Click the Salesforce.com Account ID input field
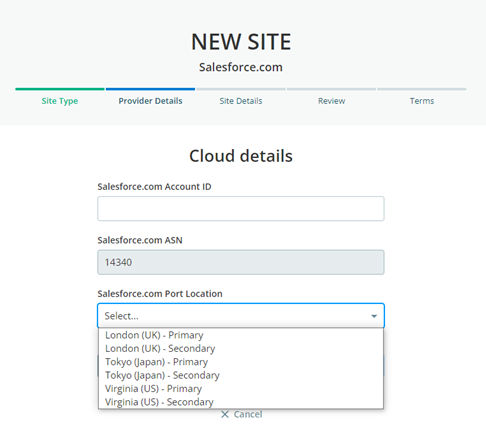This screenshot has width=486, height=444. [241, 209]
